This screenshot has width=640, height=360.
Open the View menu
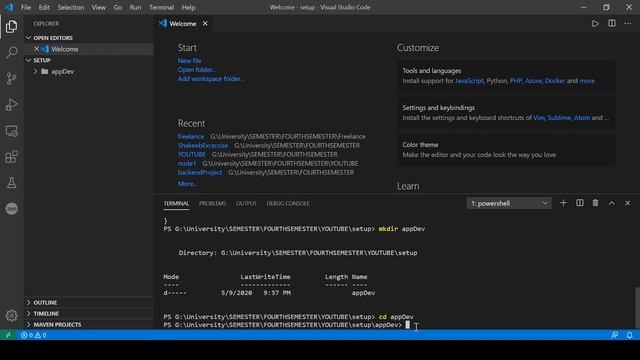[x=98, y=7]
